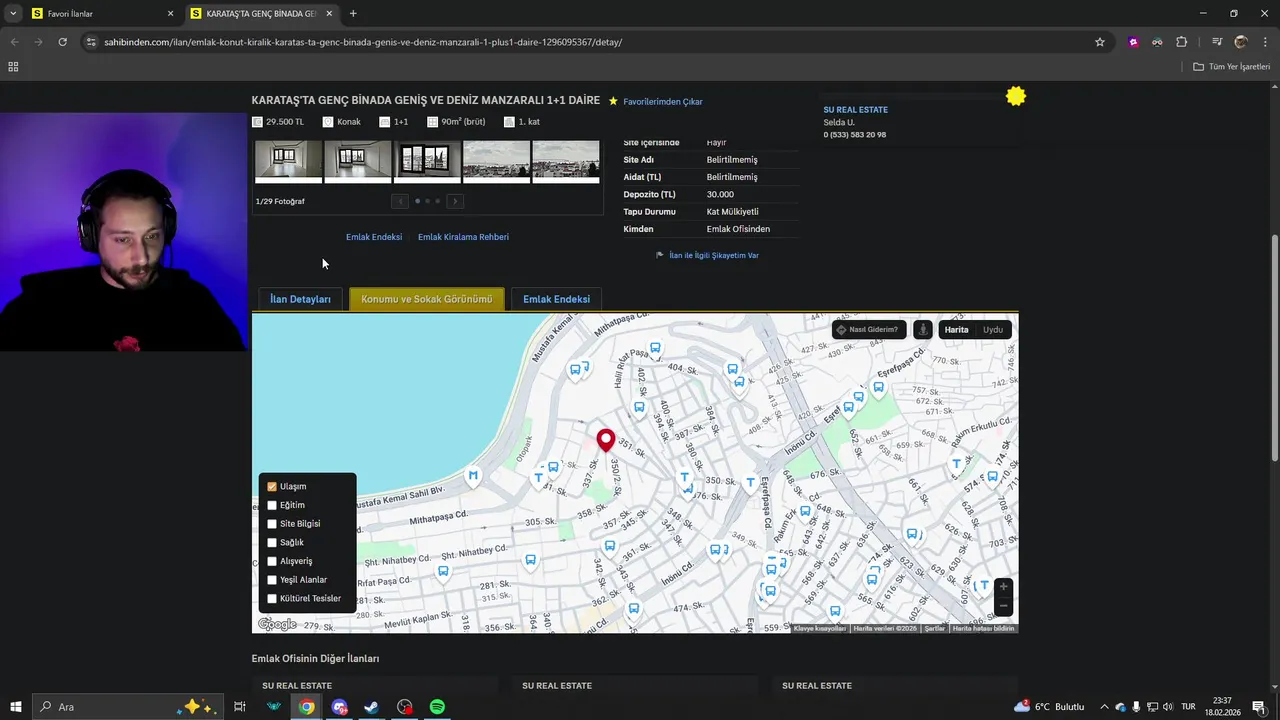
Task: Go to previous photo thumbnails page
Action: pyautogui.click(x=400, y=201)
